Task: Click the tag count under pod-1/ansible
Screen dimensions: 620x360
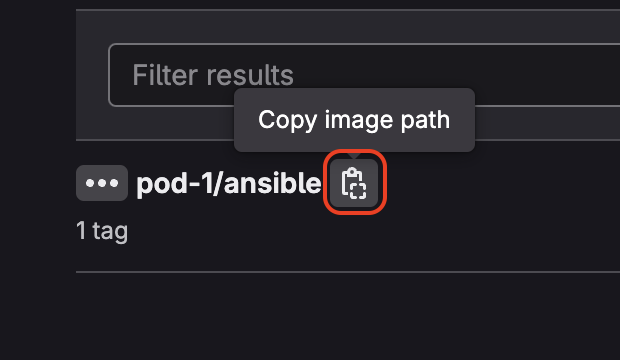Action: pos(102,231)
